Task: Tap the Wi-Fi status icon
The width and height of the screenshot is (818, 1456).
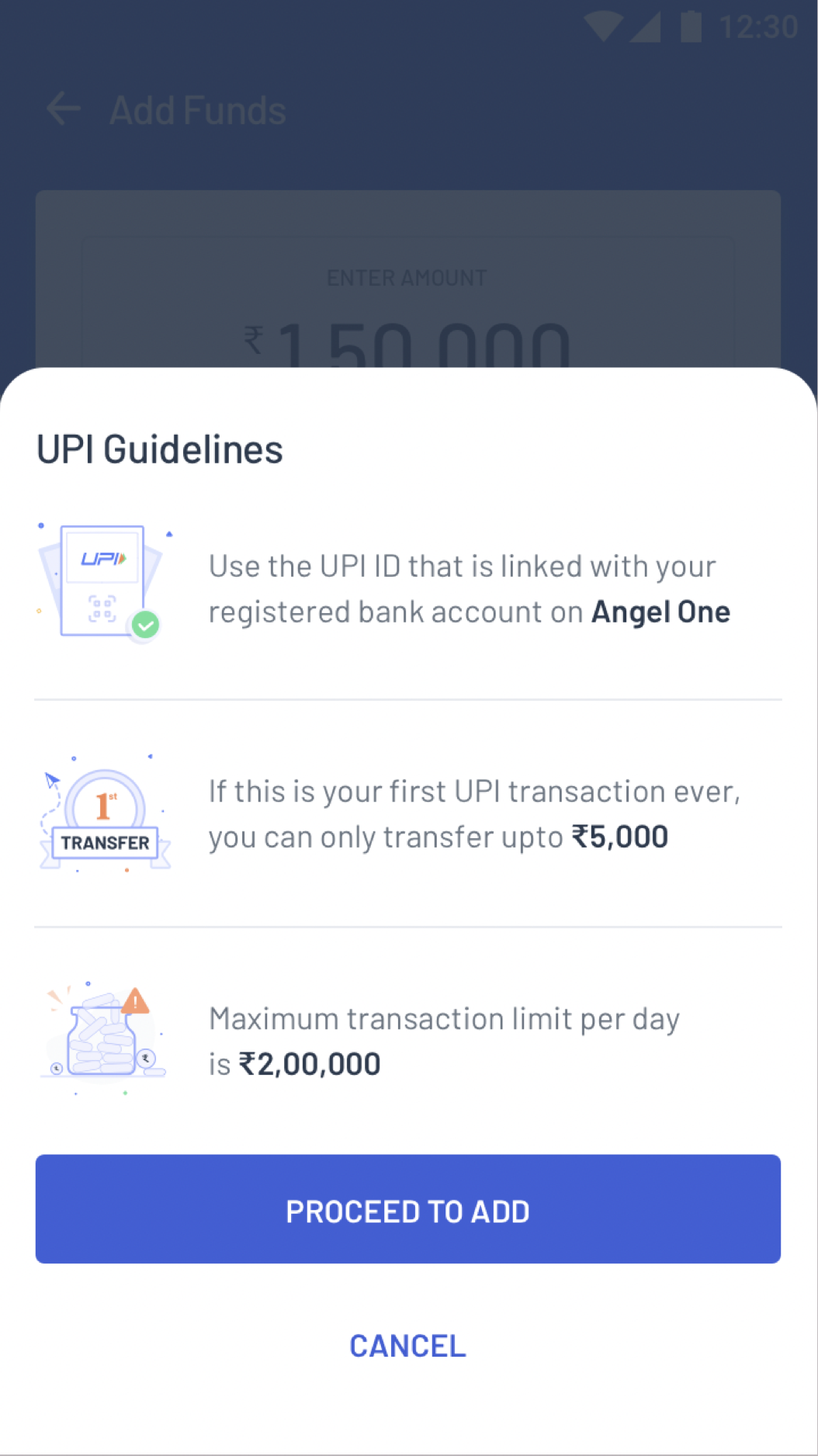Action: [603, 26]
